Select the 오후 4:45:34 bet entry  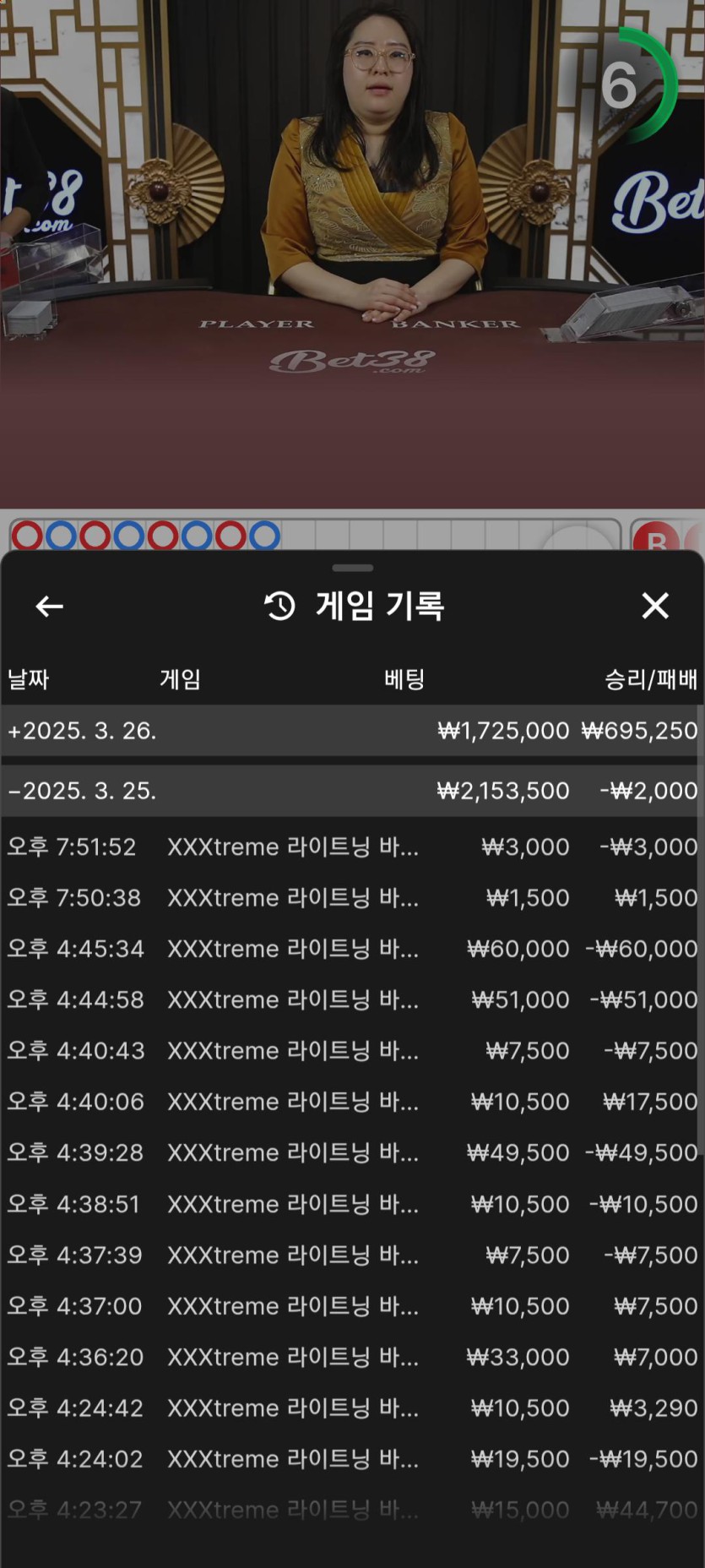[x=352, y=949]
